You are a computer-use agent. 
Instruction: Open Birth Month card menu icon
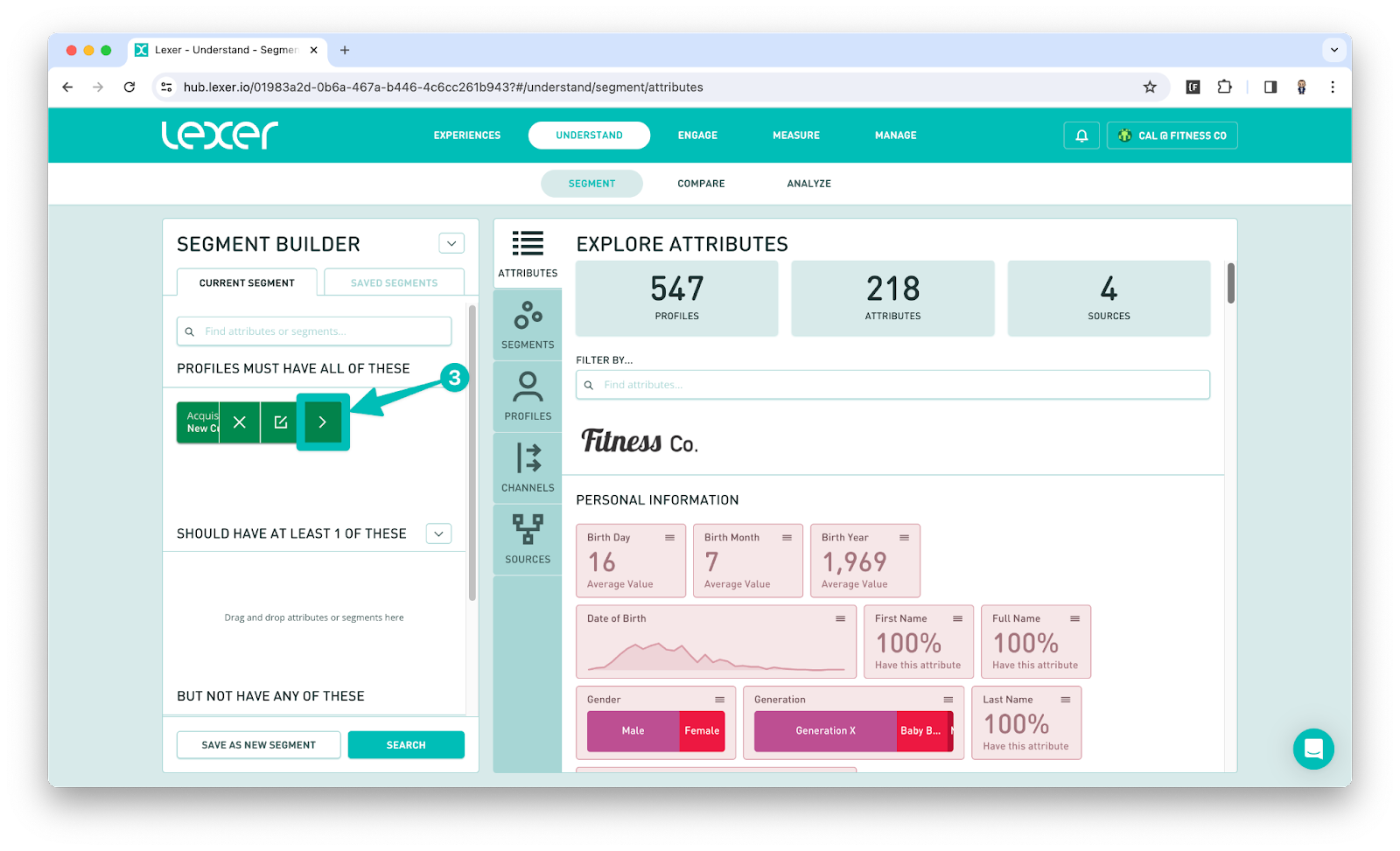click(x=787, y=537)
